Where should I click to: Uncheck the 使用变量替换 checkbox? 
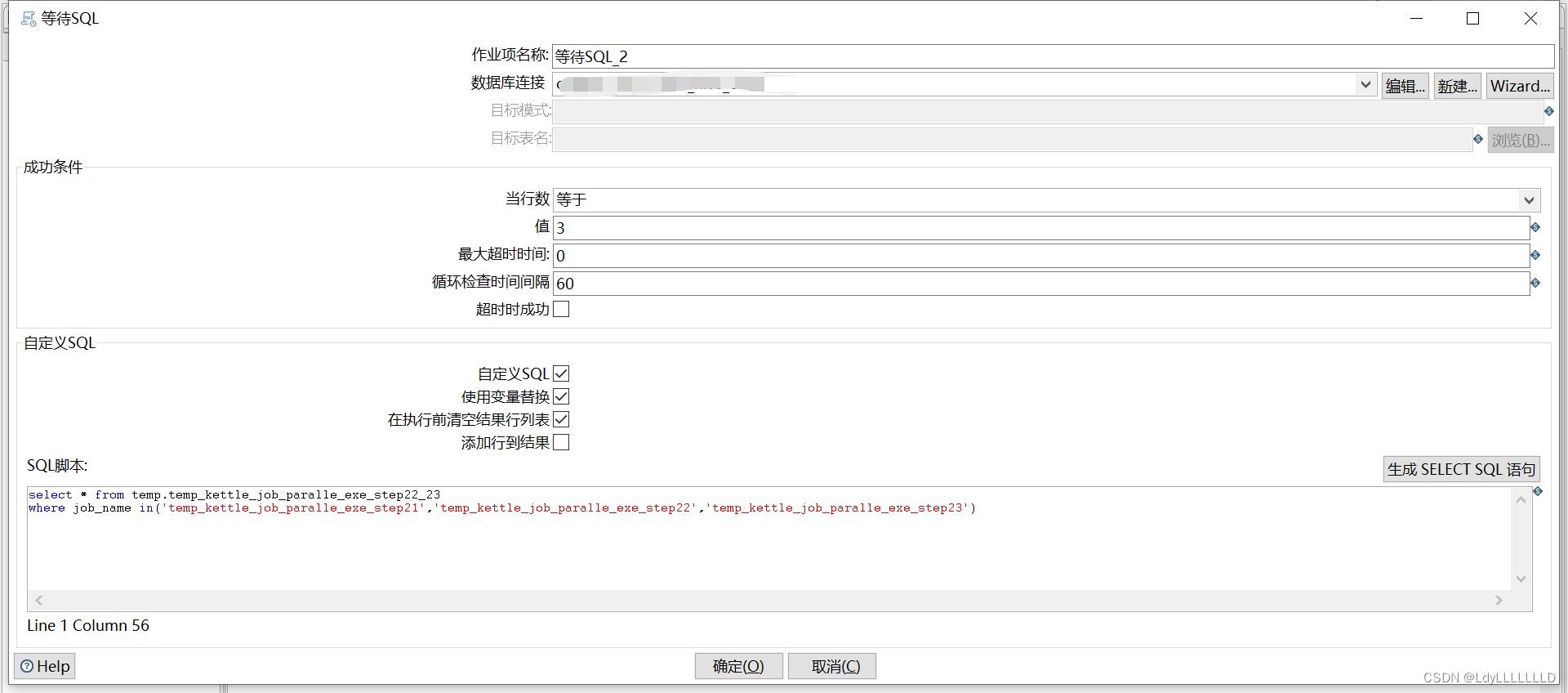(561, 396)
